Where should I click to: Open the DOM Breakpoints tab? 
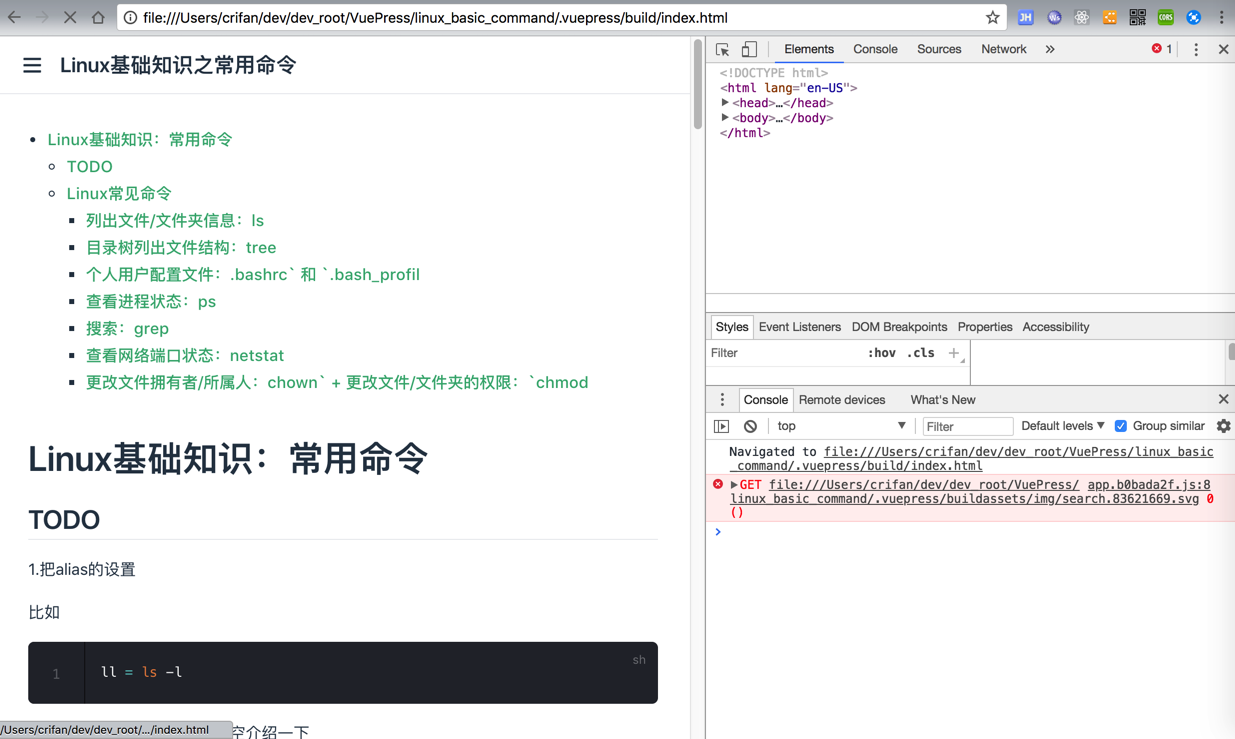coord(899,327)
